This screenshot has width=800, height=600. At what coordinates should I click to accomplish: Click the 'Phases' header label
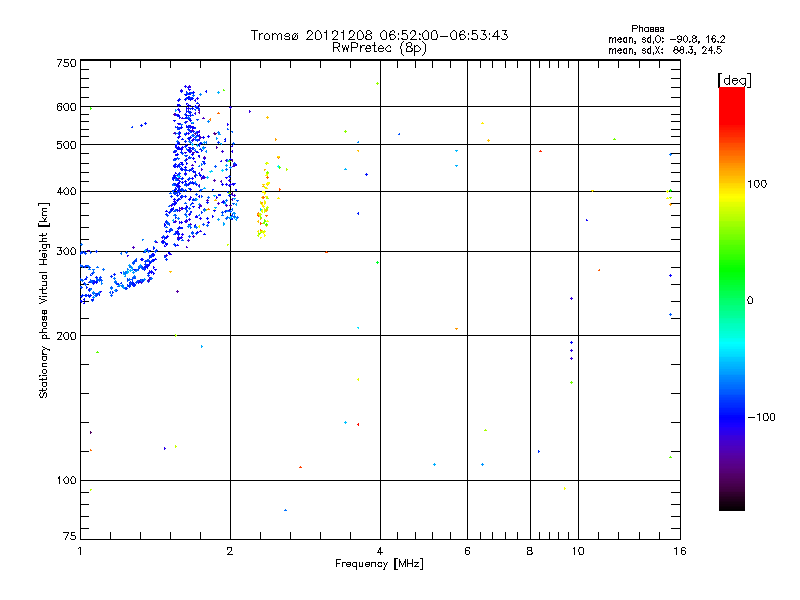click(647, 29)
